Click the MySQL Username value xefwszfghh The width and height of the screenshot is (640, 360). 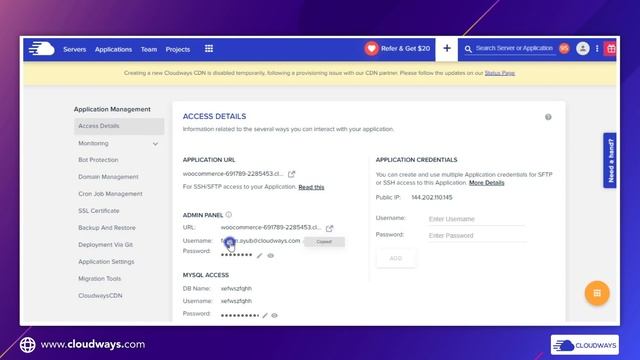pyautogui.click(x=236, y=301)
